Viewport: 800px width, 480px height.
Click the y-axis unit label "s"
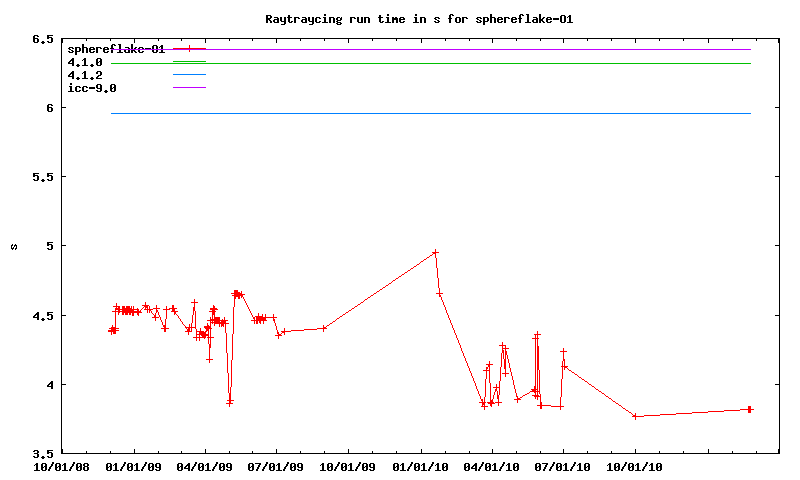pos(14,246)
